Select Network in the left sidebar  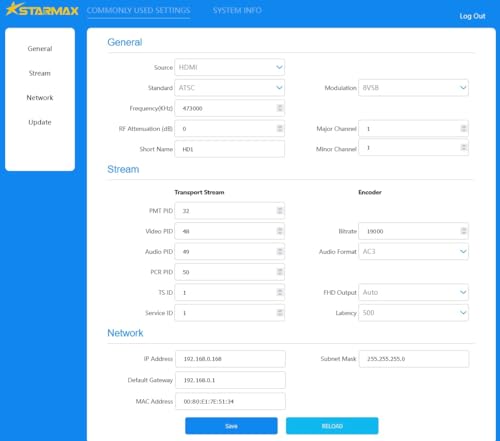point(40,98)
